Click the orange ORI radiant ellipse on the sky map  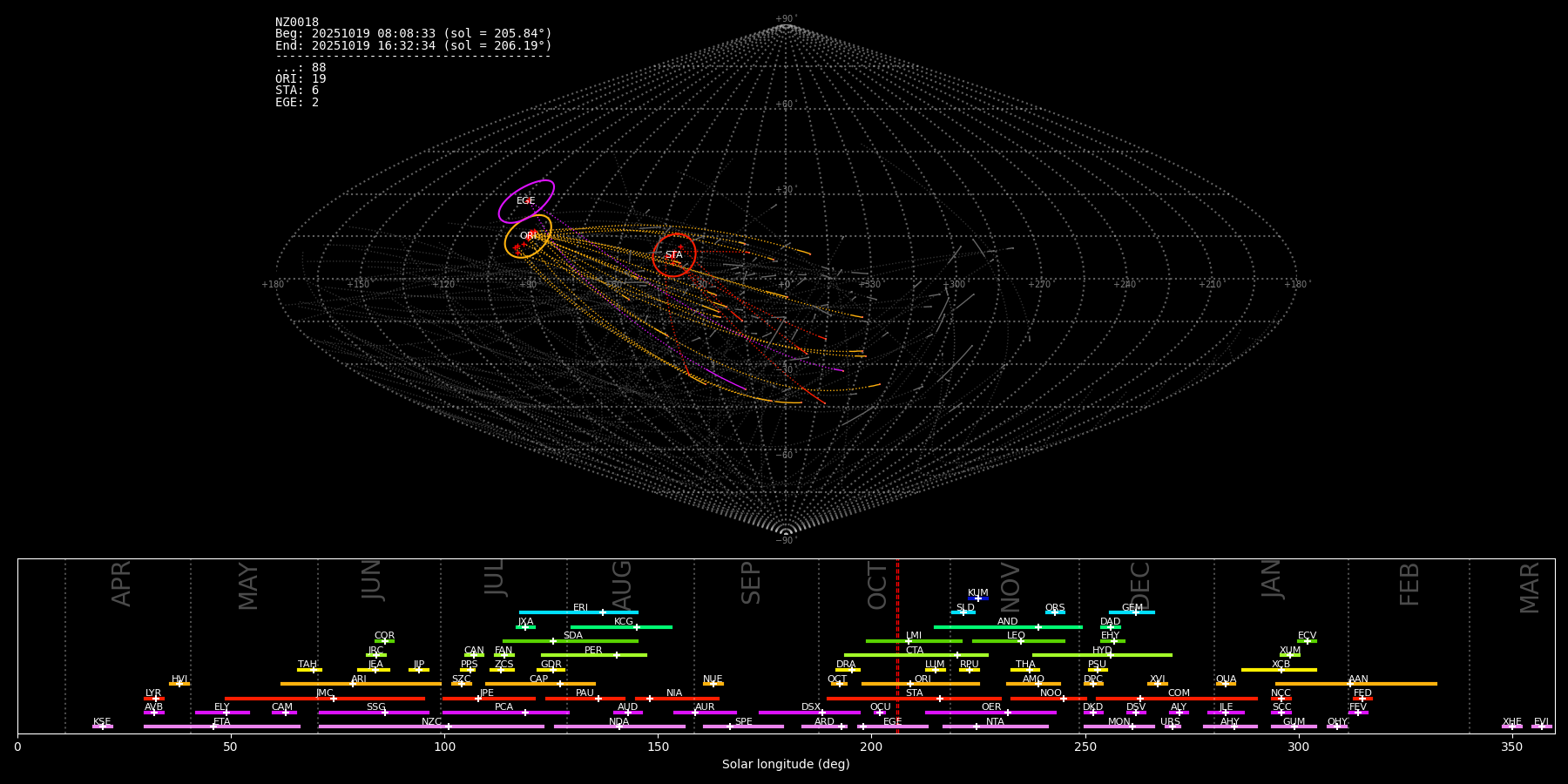coord(528,236)
